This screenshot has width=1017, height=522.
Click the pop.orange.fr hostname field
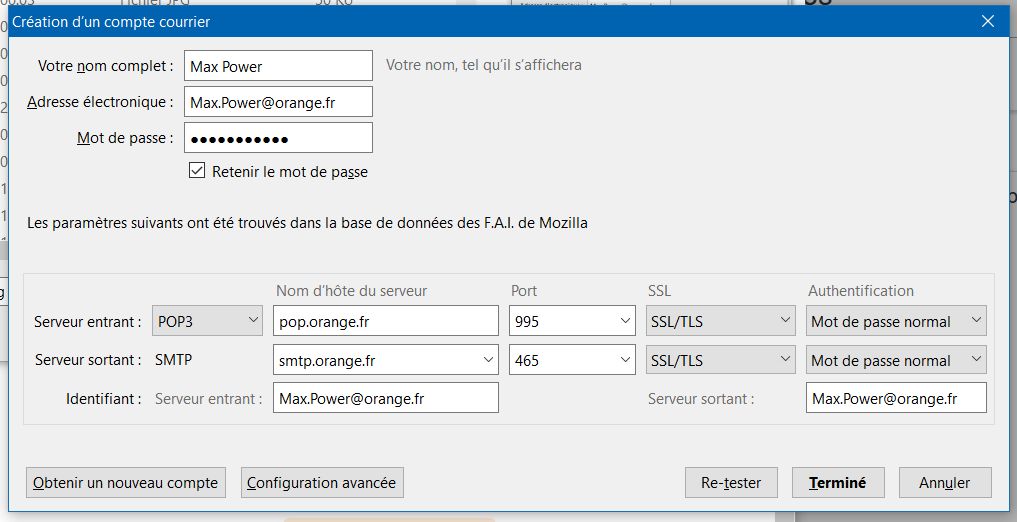[x=385, y=321]
